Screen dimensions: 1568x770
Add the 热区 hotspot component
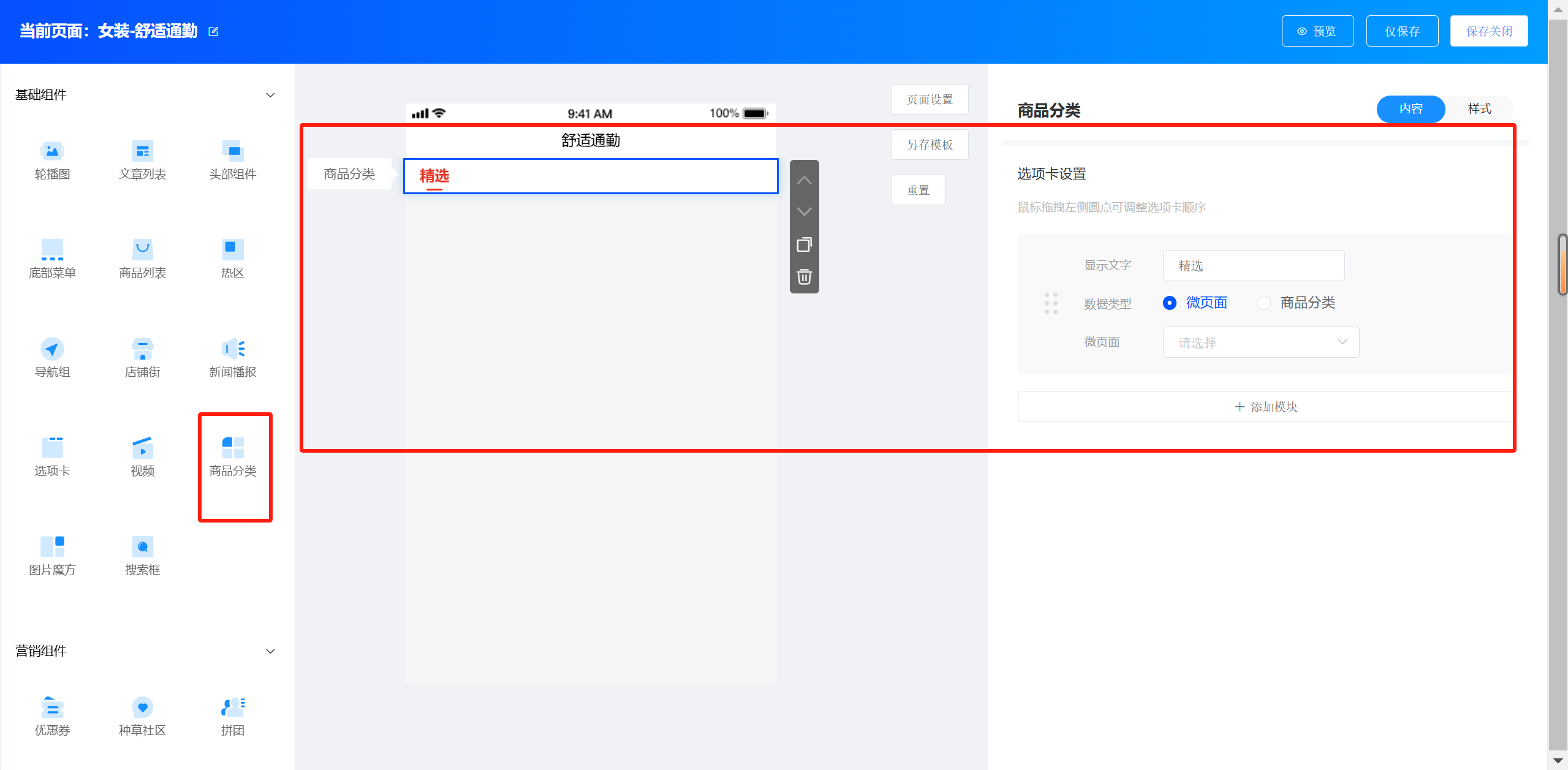232,259
